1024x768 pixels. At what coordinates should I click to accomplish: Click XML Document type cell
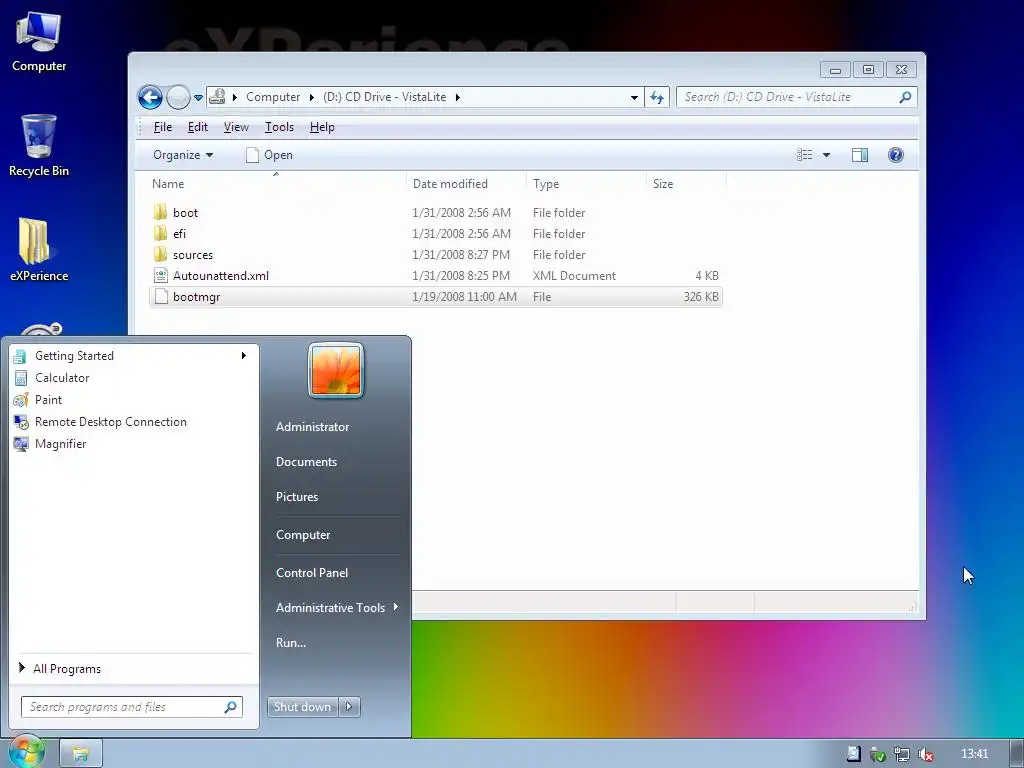click(574, 276)
